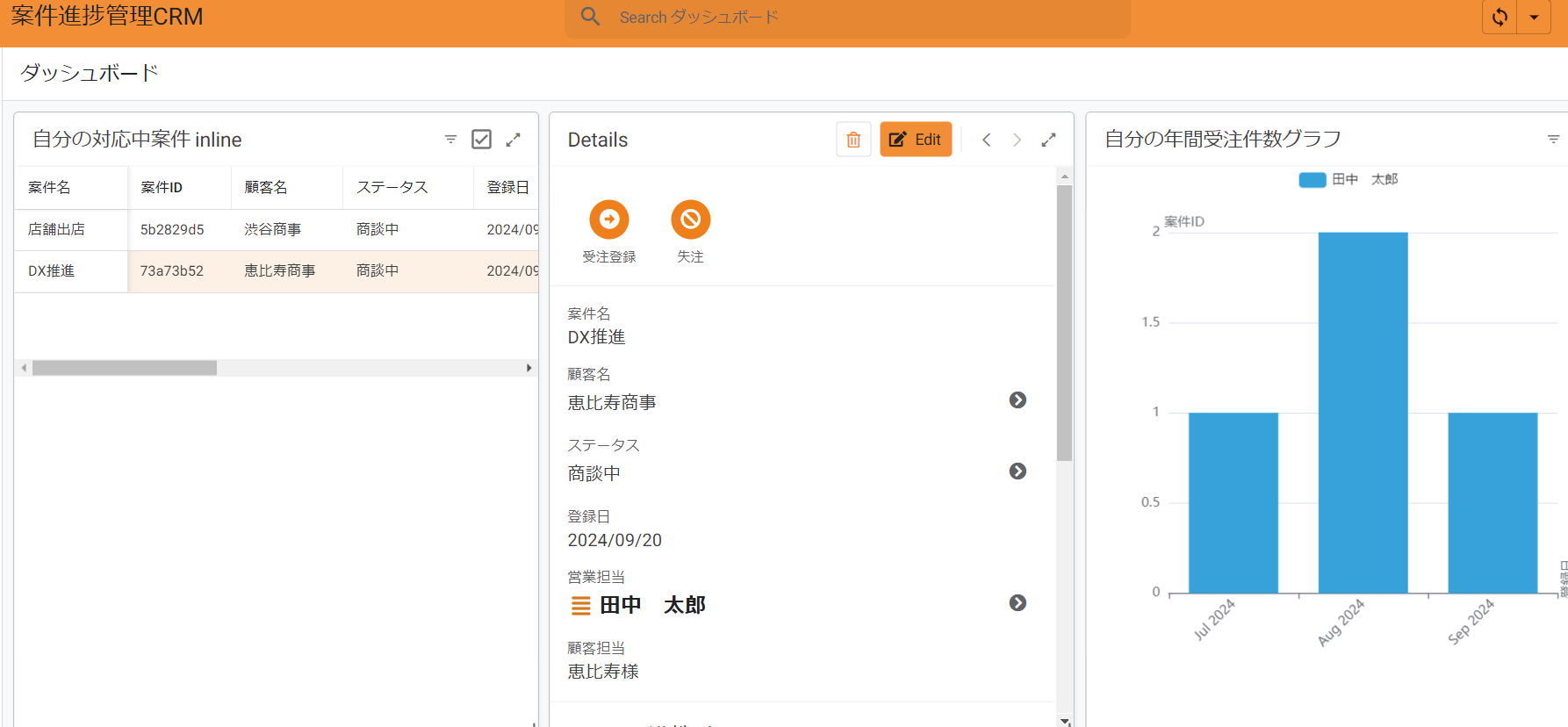The image size is (1568, 727).
Task: Open filter icon in 年間受注件数グラフ panel
Action: click(1553, 140)
